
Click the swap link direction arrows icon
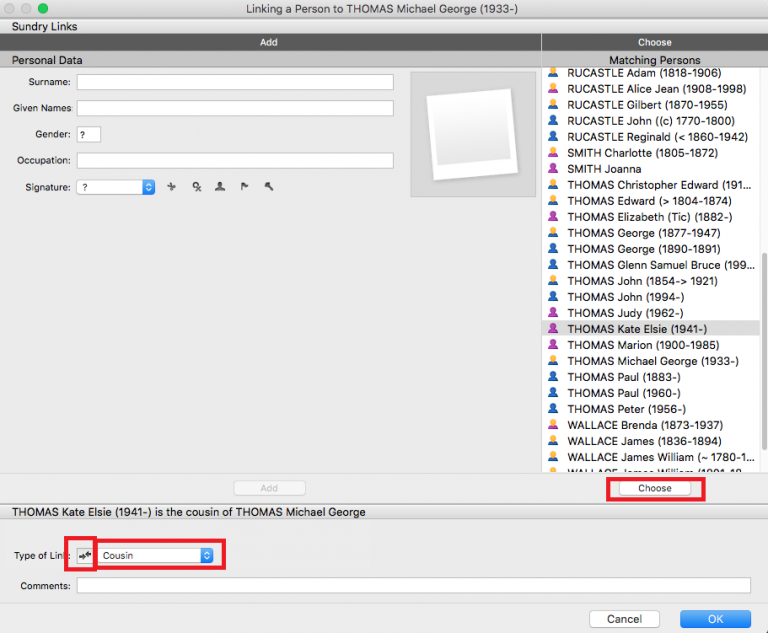click(84, 555)
